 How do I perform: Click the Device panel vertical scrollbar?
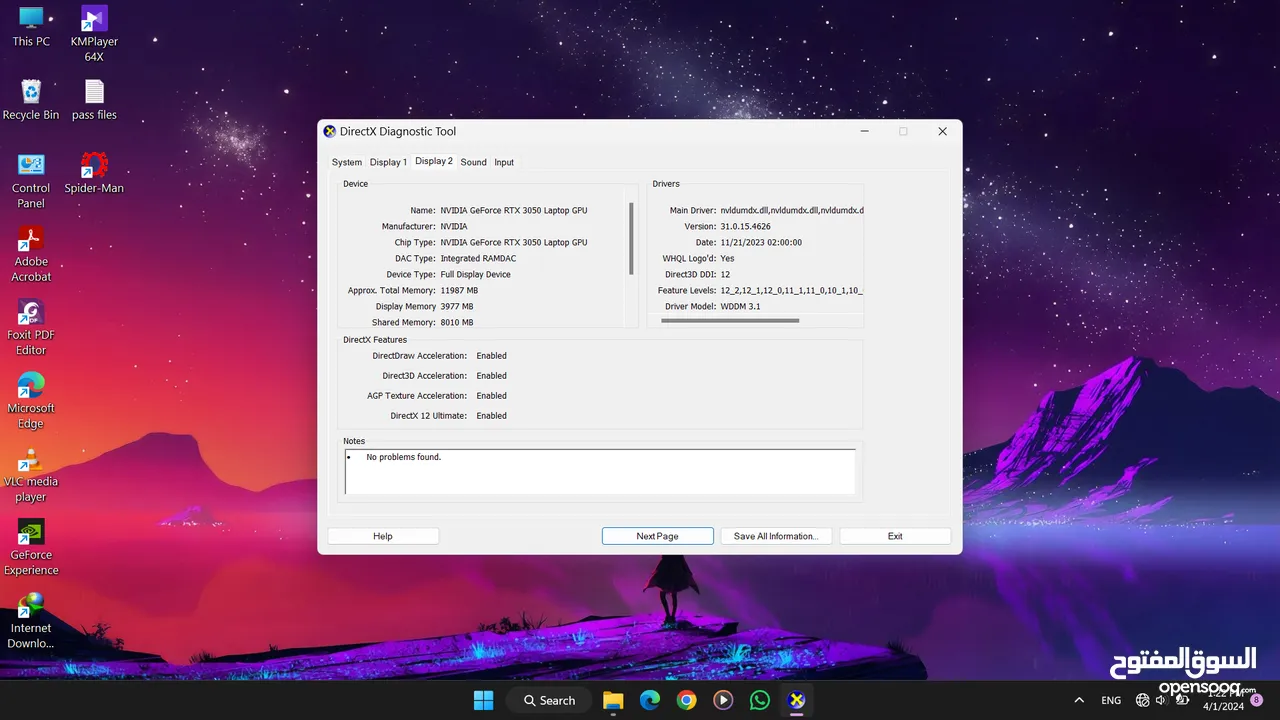(631, 238)
